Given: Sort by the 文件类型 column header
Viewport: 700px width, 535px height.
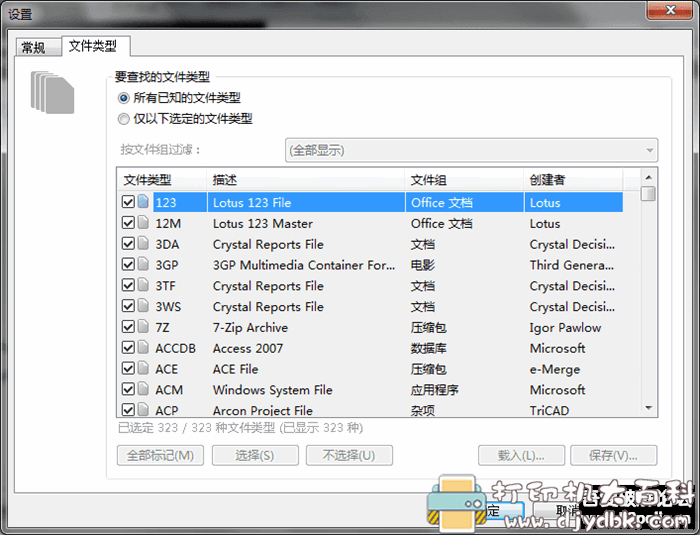Looking at the screenshot, I should [162, 180].
